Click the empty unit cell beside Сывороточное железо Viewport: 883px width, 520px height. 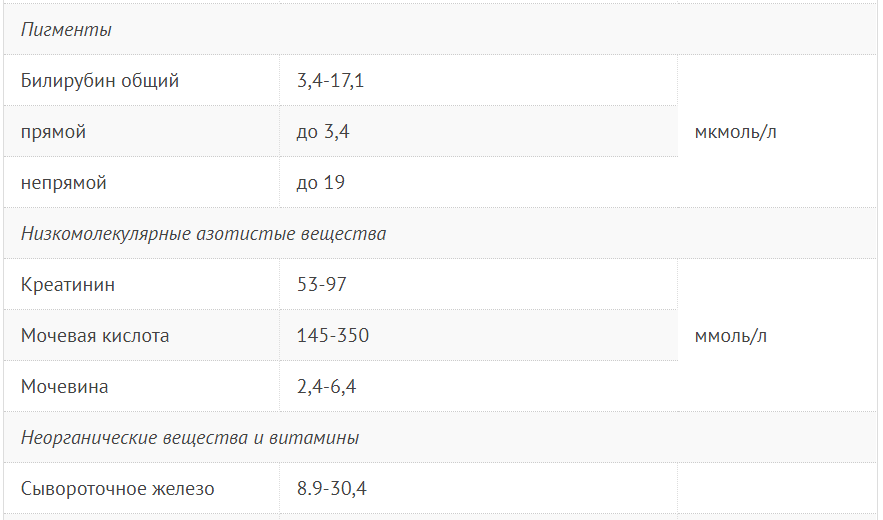(777, 489)
